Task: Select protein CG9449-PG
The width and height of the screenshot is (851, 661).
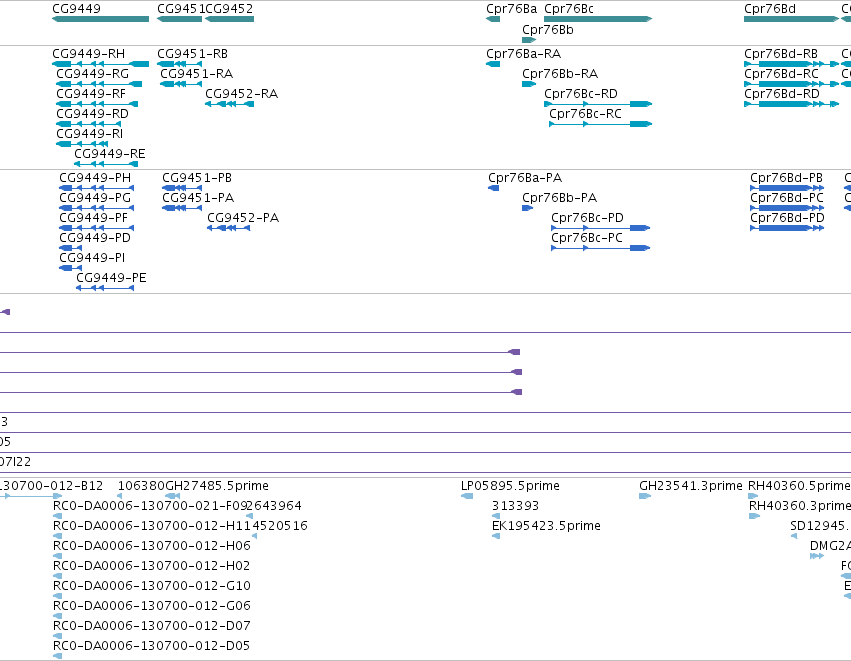Action: [95, 198]
